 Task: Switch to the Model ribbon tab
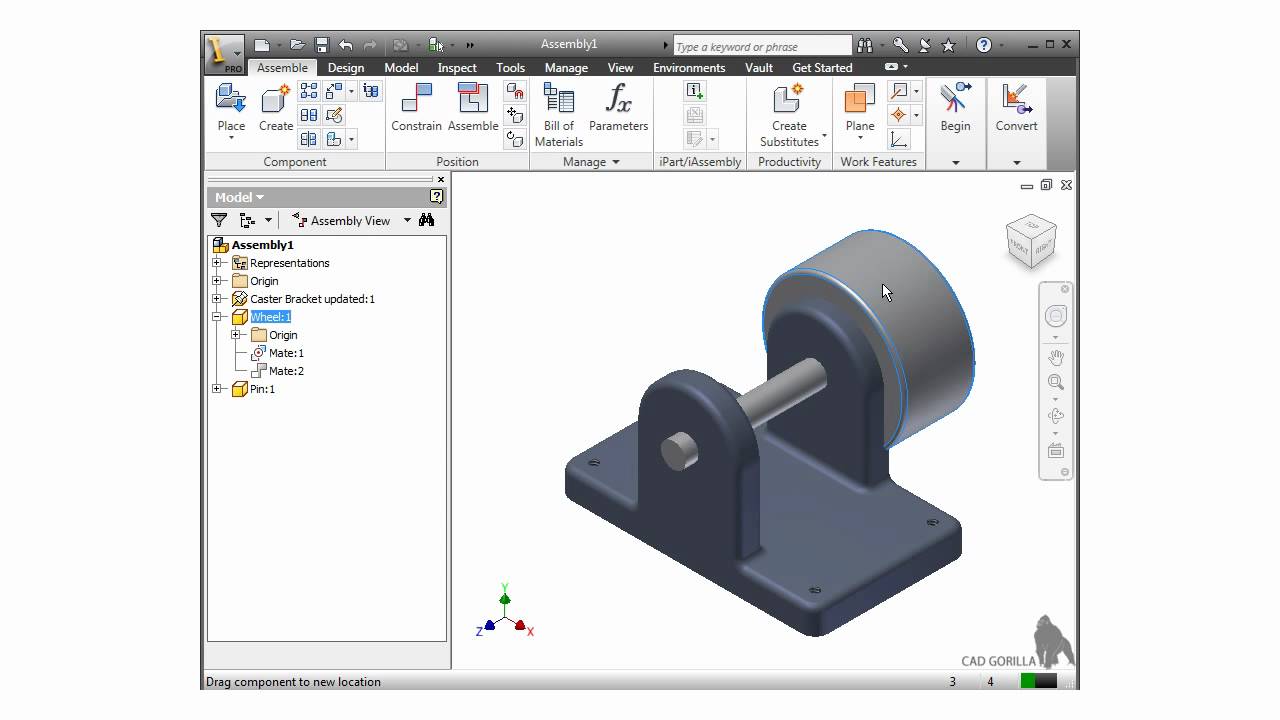click(401, 68)
